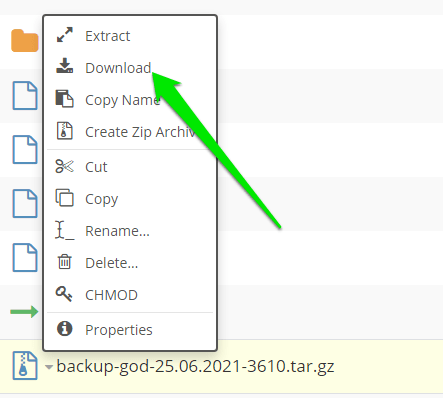The image size is (443, 398).
Task: Click the archive icon beside backup-god tar.gz
Action: click(x=25, y=366)
